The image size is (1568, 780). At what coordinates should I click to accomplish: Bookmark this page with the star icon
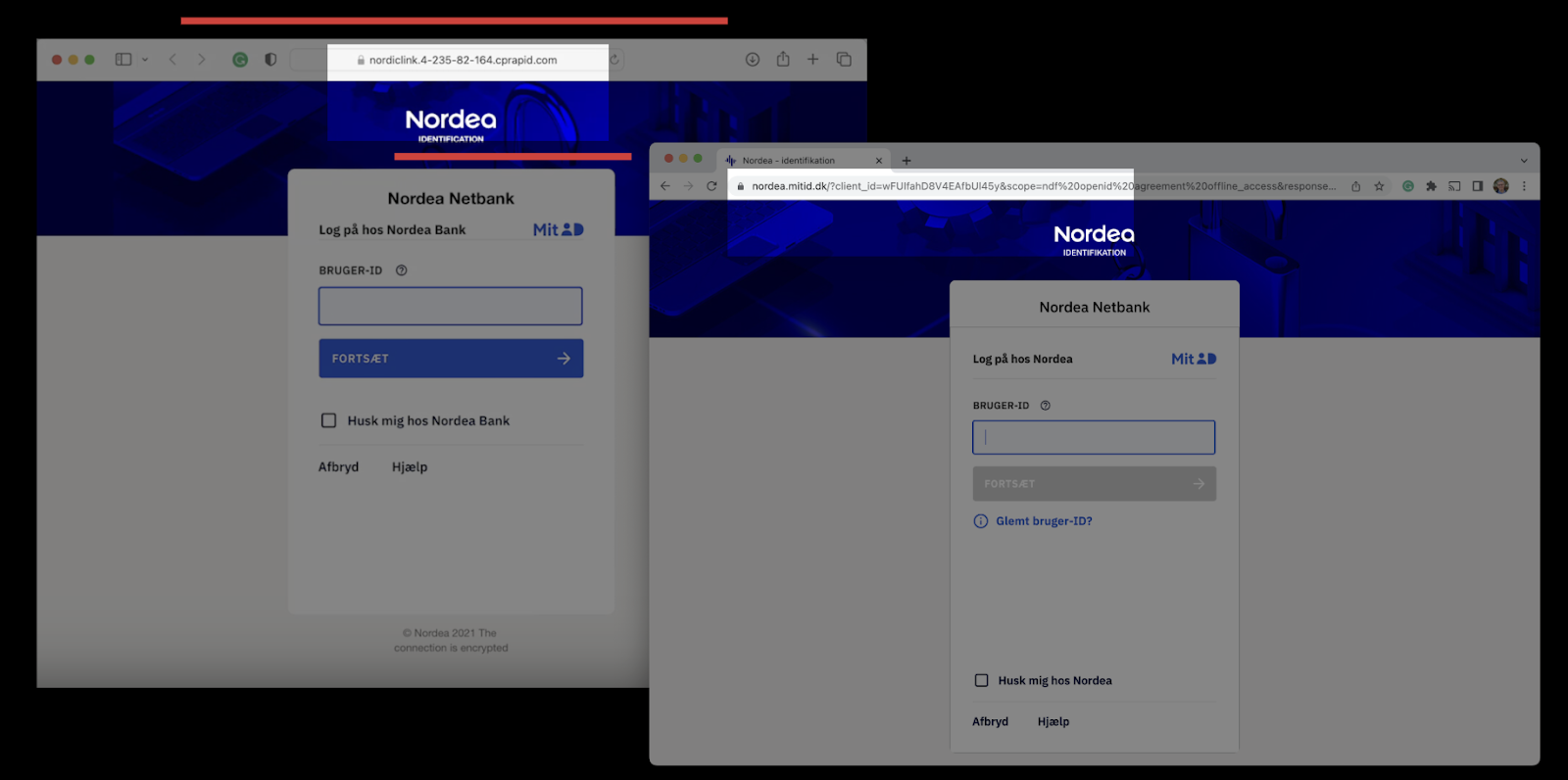pyautogui.click(x=1379, y=186)
